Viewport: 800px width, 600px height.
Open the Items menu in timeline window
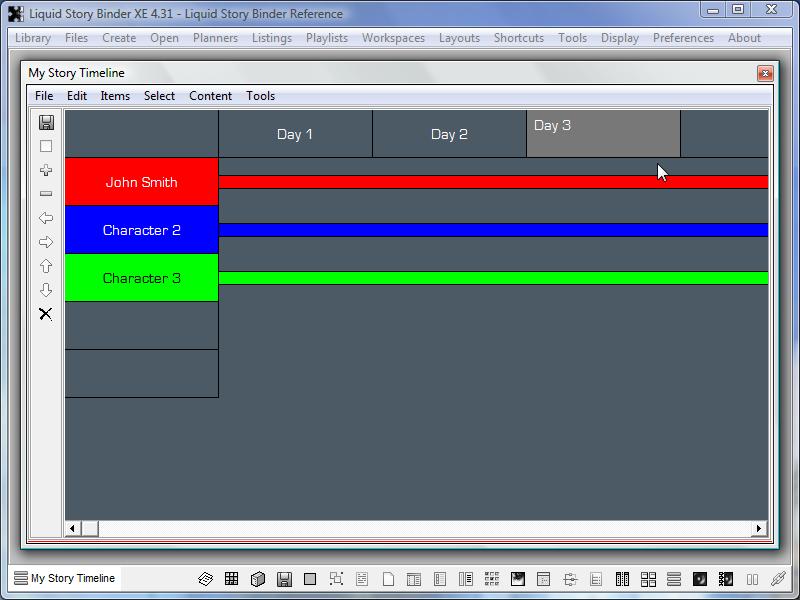click(115, 96)
